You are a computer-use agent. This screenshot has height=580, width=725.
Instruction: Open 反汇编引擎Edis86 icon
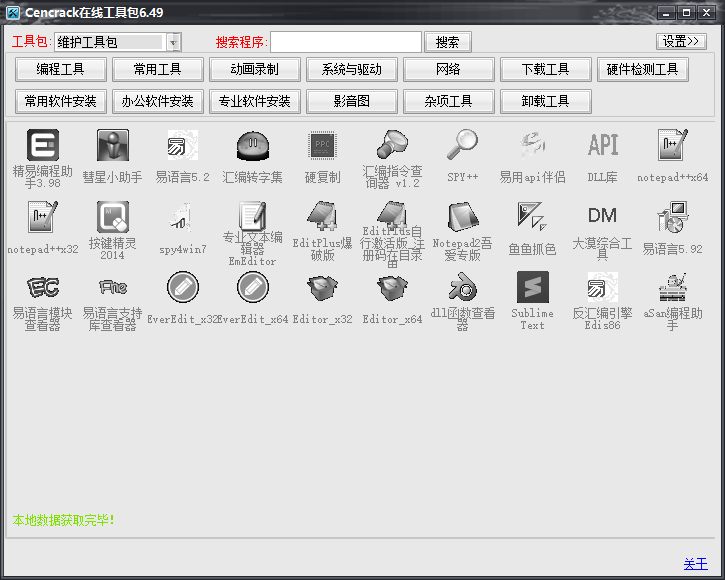click(602, 287)
